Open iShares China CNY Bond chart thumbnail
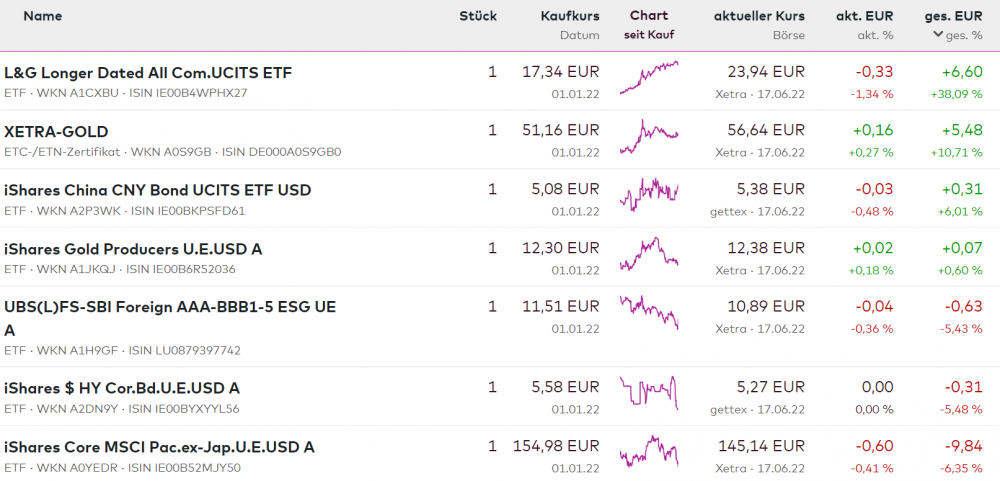 649,194
